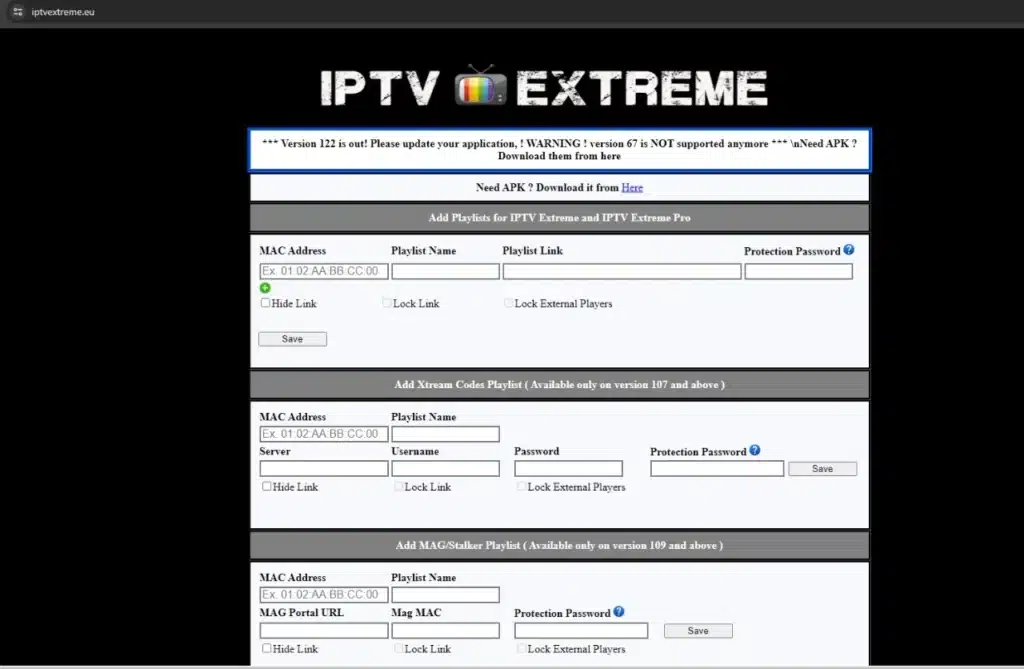This screenshot has height=669, width=1024.
Task: Enable Hide Link checkbox in Add Playlists section
Action: point(266,303)
